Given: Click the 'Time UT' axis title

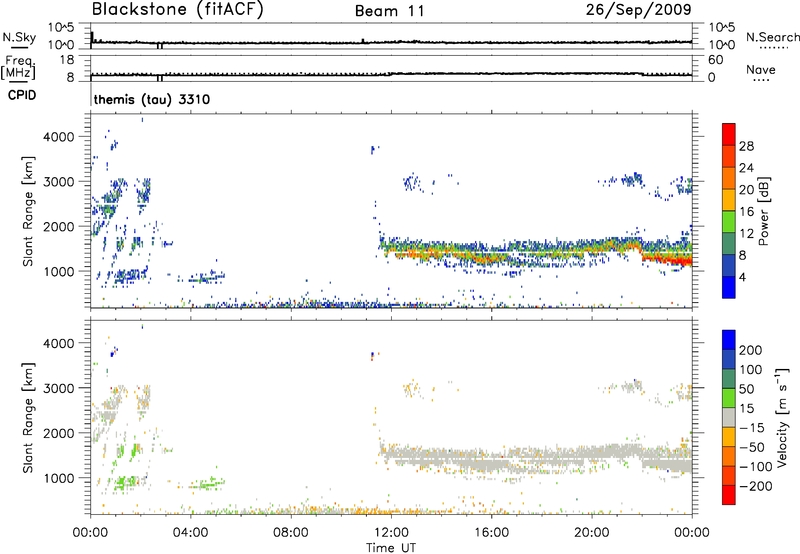Looking at the screenshot, I should [x=391, y=548].
